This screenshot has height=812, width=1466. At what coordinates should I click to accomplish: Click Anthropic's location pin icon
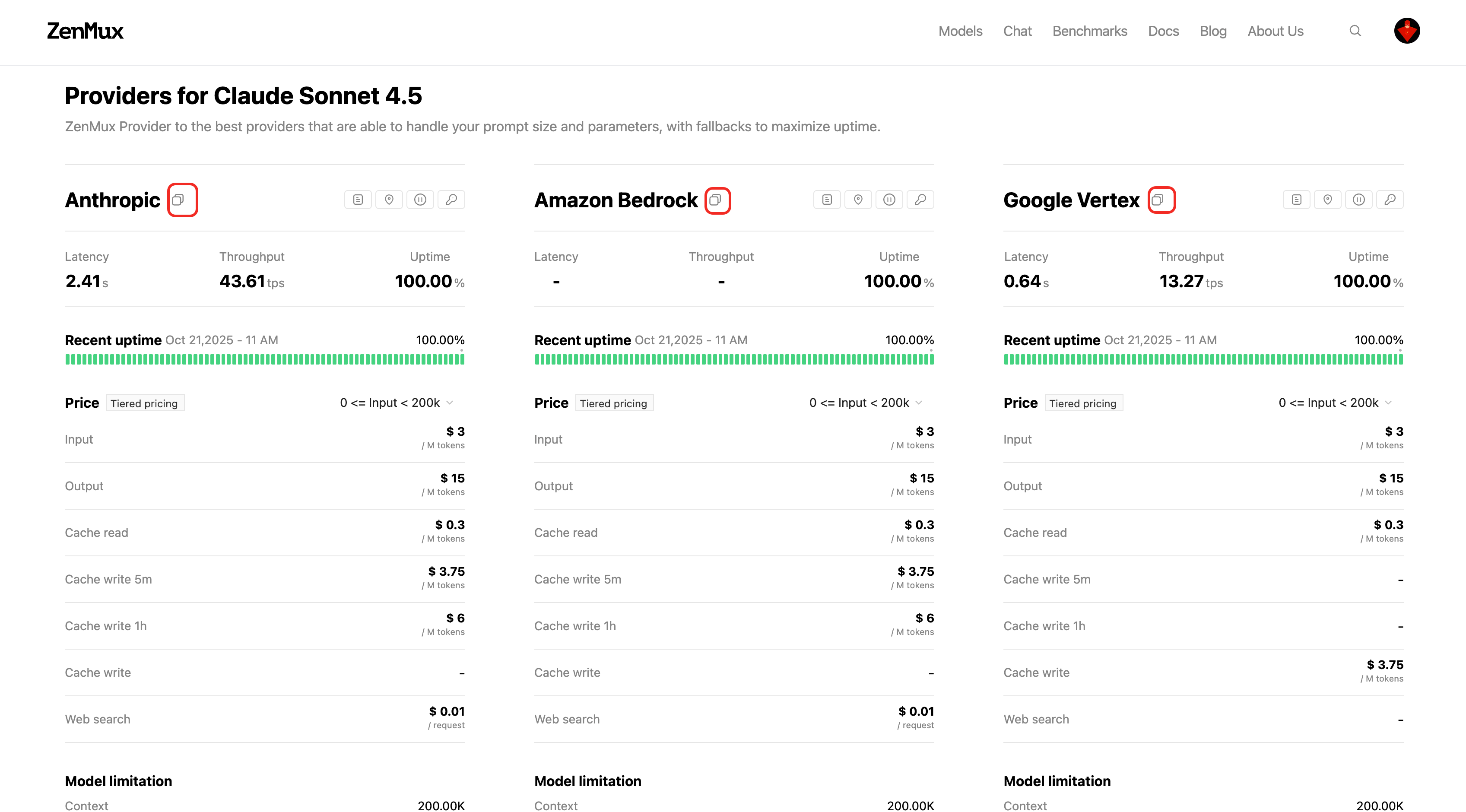[389, 200]
